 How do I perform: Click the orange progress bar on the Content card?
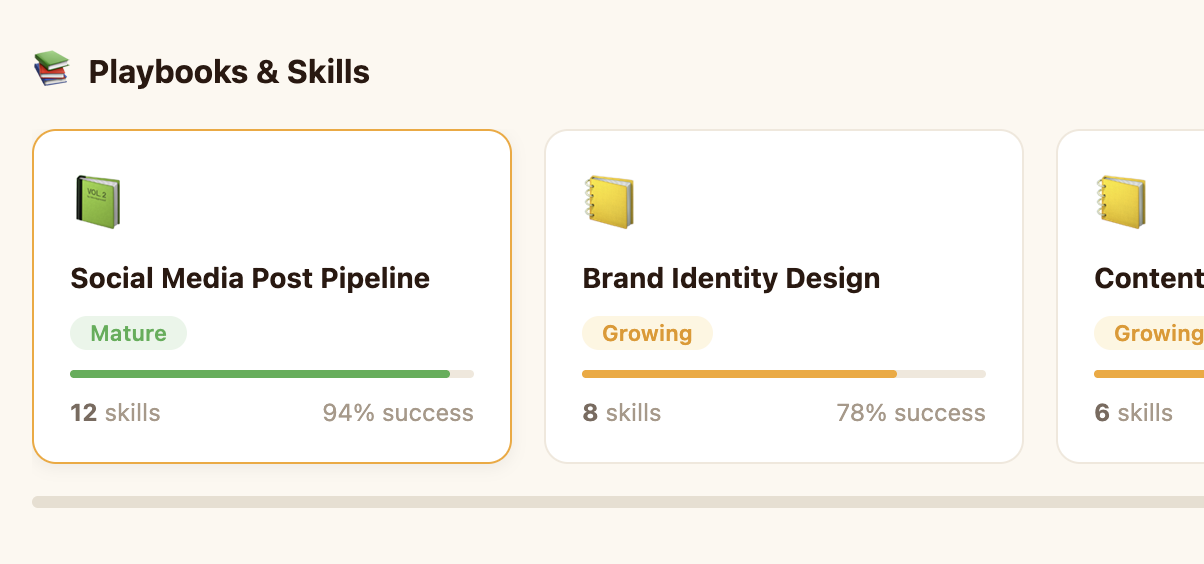(1149, 374)
